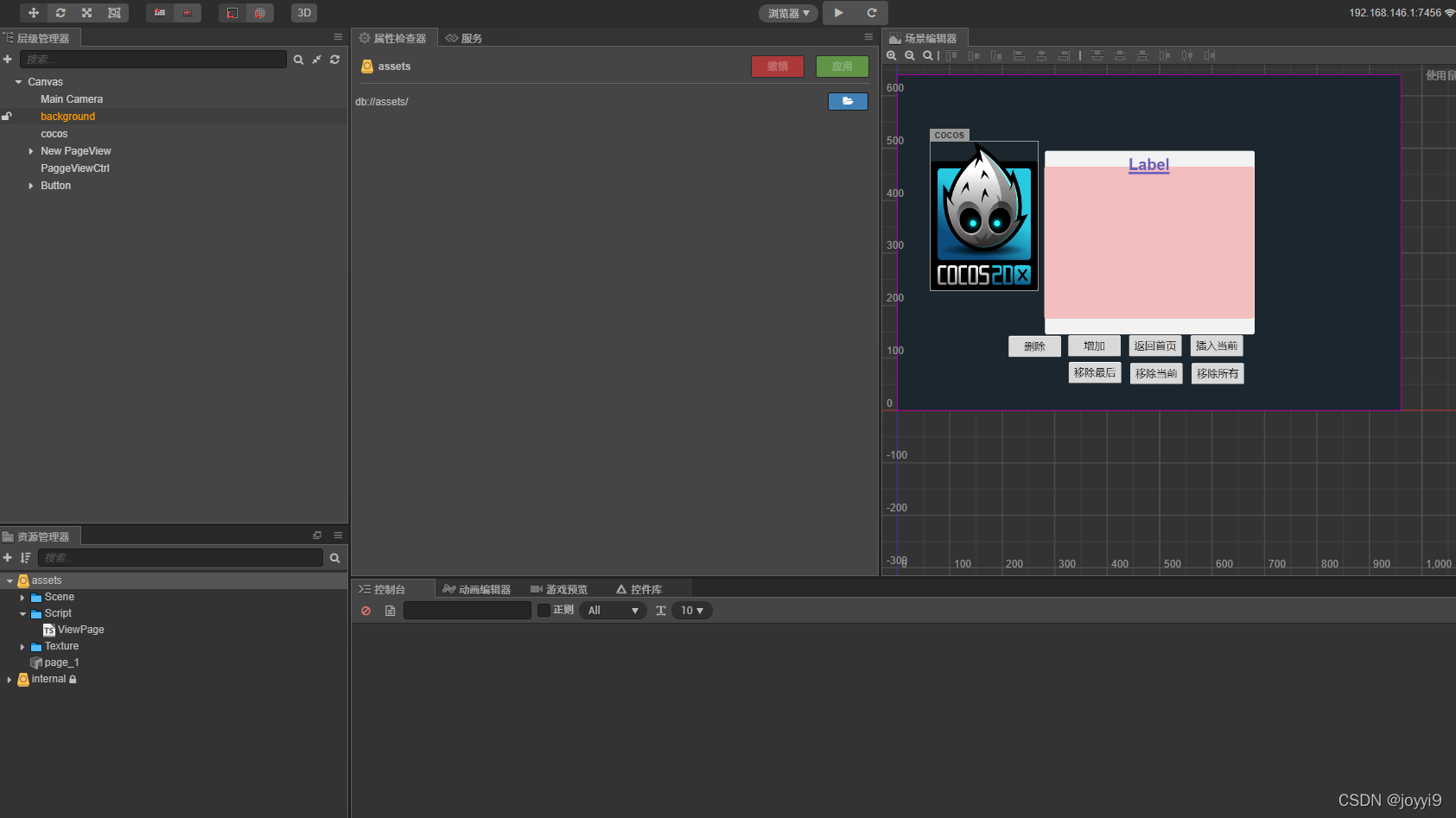
Task: Select Main Camera node
Action: coord(72,99)
